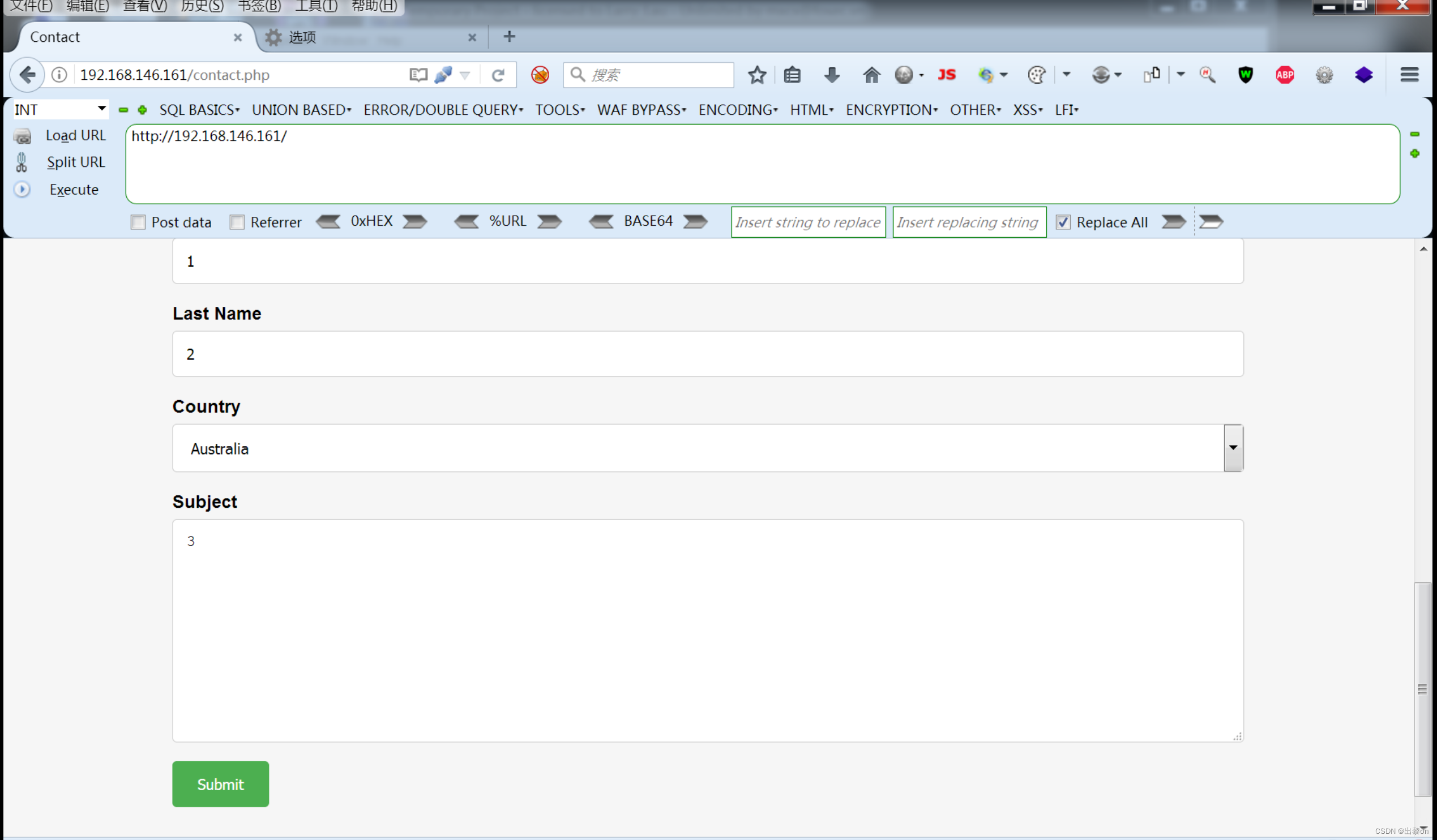Click the reload page icon
Image resolution: width=1437 pixels, height=840 pixels.
(x=498, y=75)
